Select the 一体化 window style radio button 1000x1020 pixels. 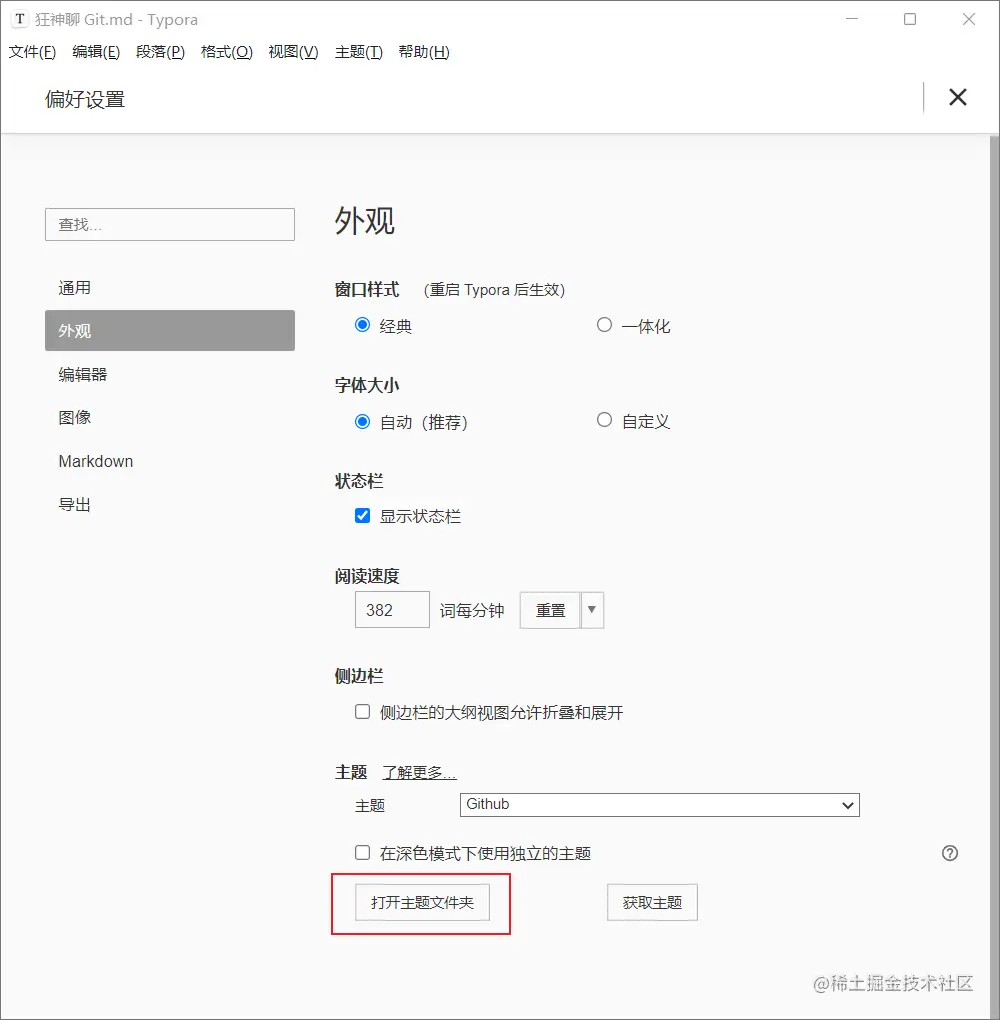tap(604, 325)
